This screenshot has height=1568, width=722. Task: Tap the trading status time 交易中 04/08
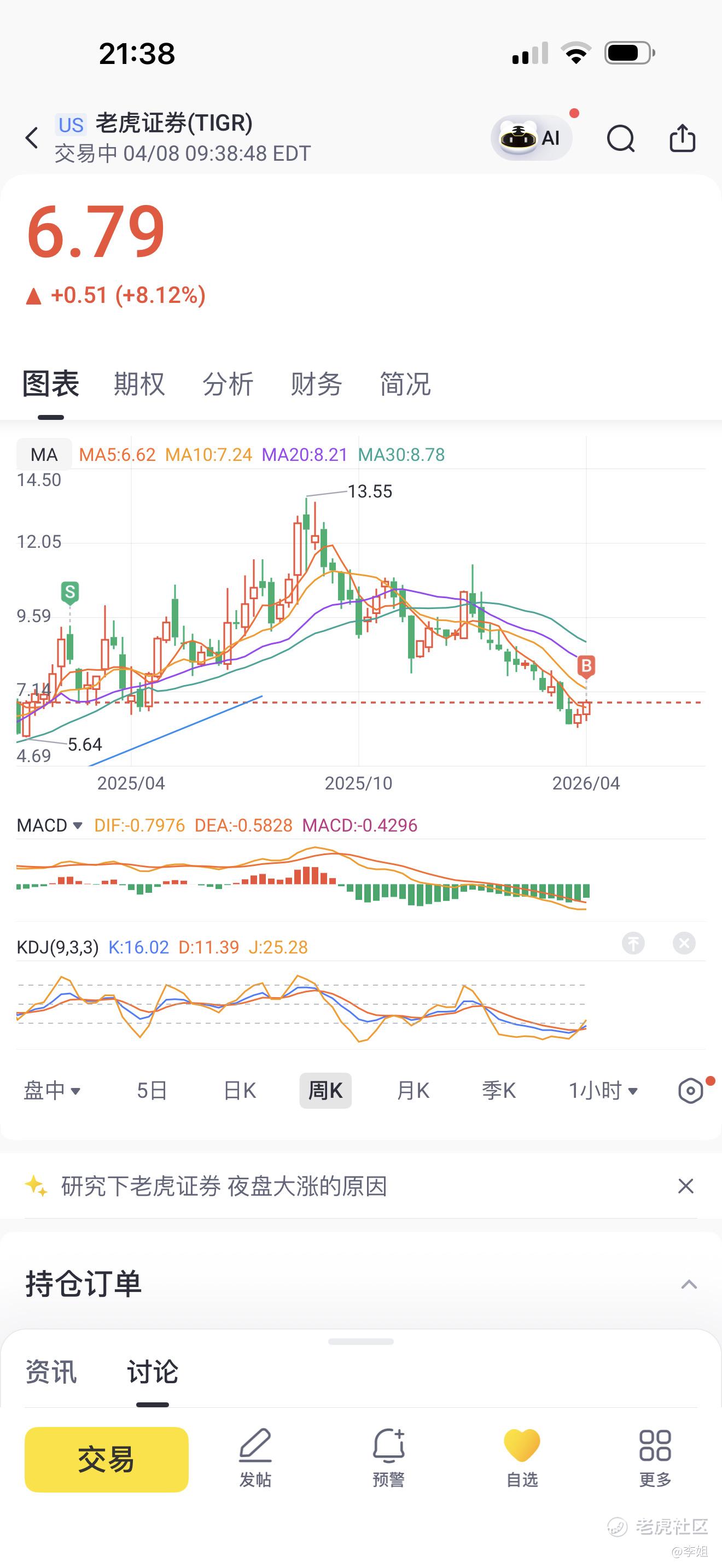click(183, 154)
